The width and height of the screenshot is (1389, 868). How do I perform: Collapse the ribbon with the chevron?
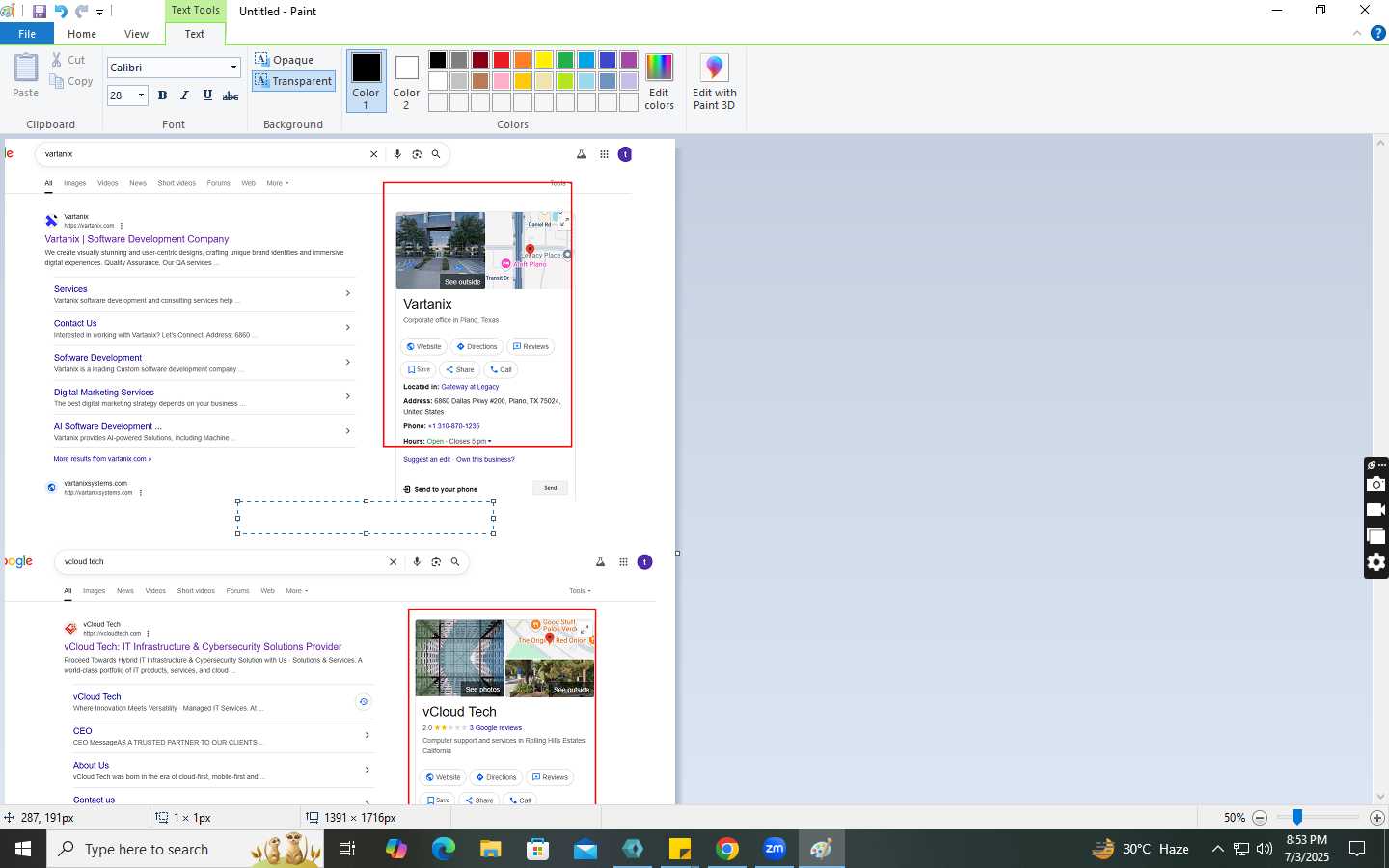1357,33
